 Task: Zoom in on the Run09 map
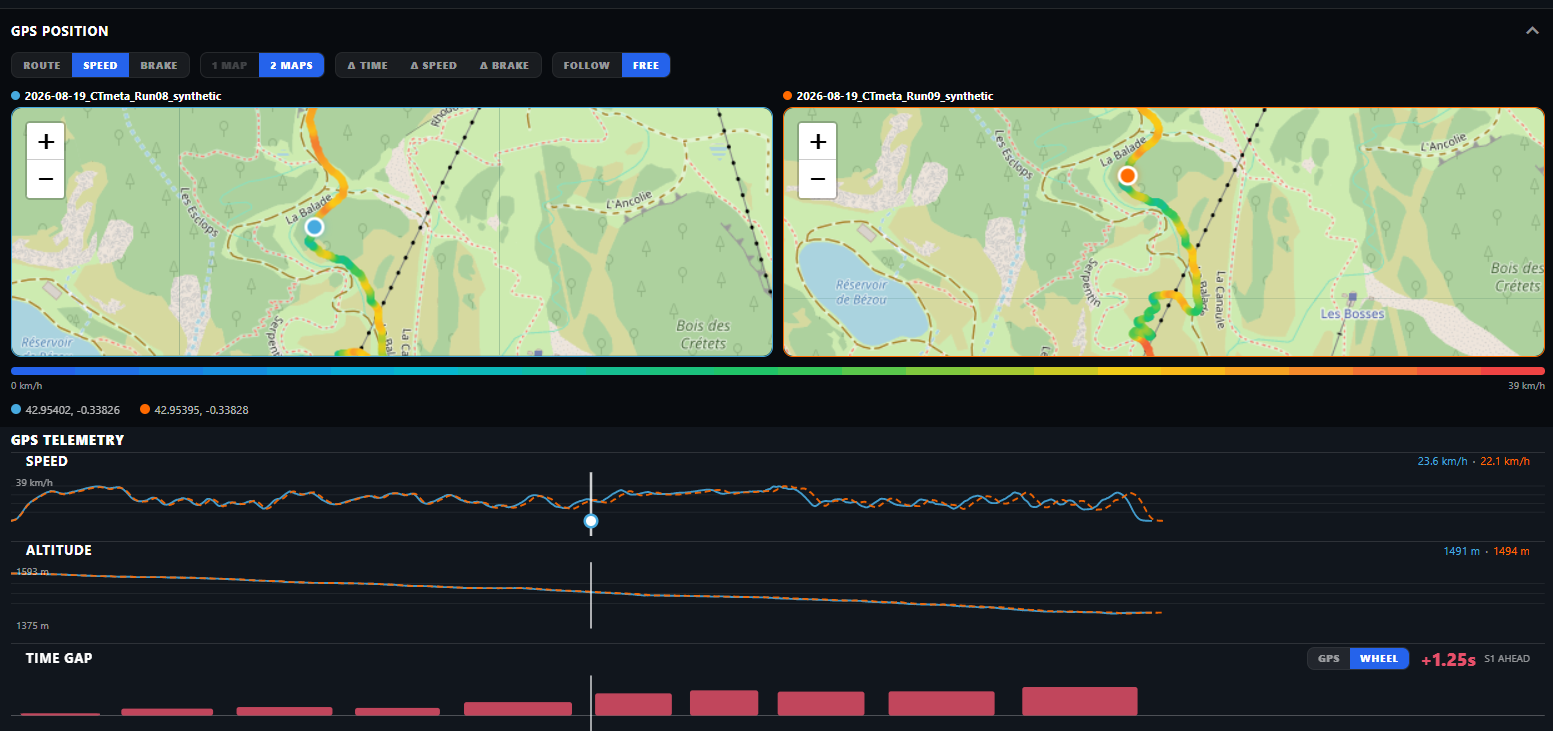818,141
